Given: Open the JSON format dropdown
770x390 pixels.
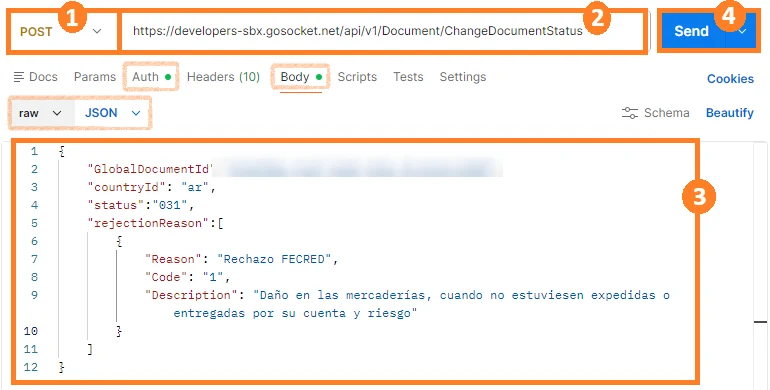Looking at the screenshot, I should click(112, 113).
